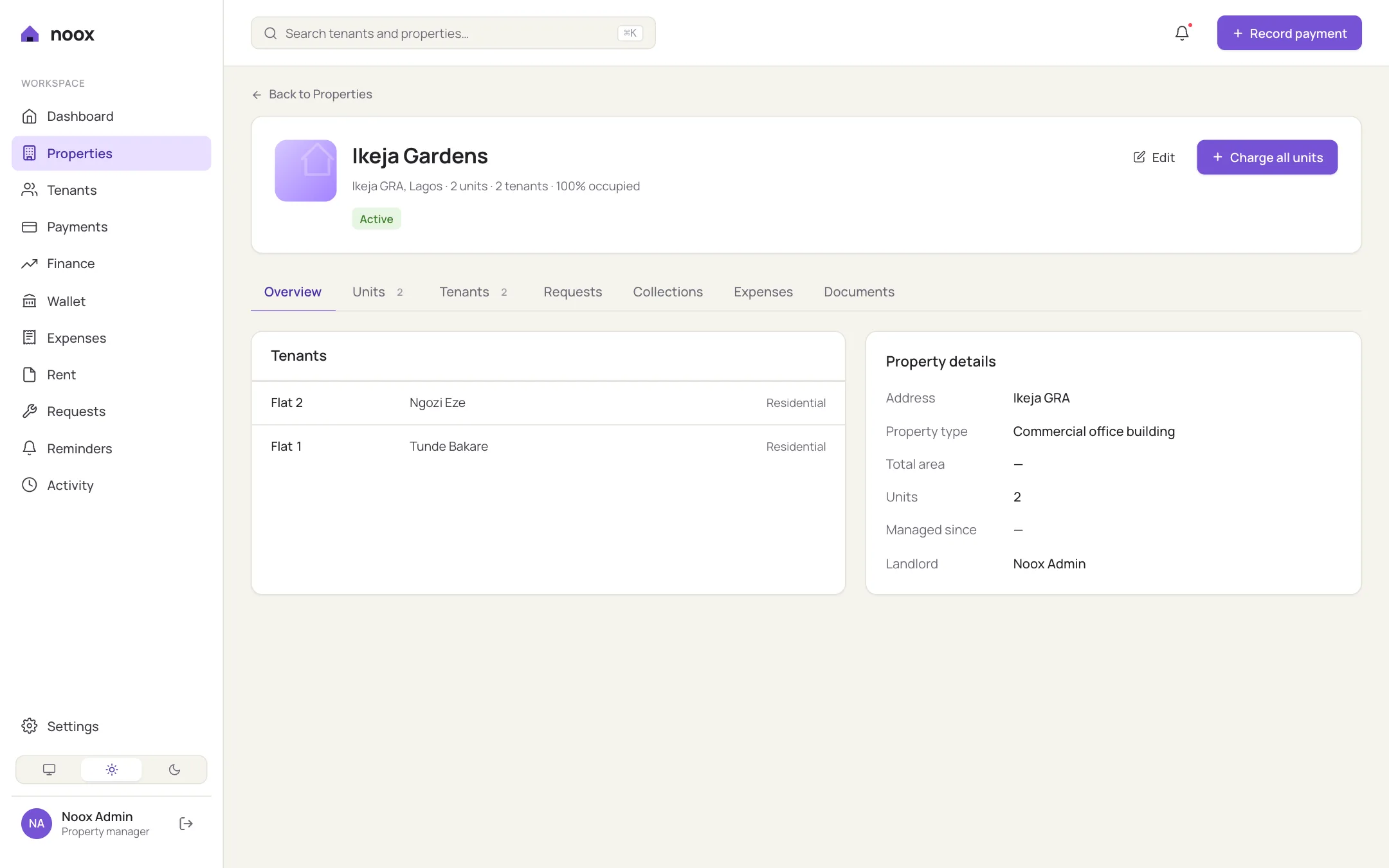The height and width of the screenshot is (868, 1389).
Task: Click the Edit property button
Action: (x=1154, y=157)
